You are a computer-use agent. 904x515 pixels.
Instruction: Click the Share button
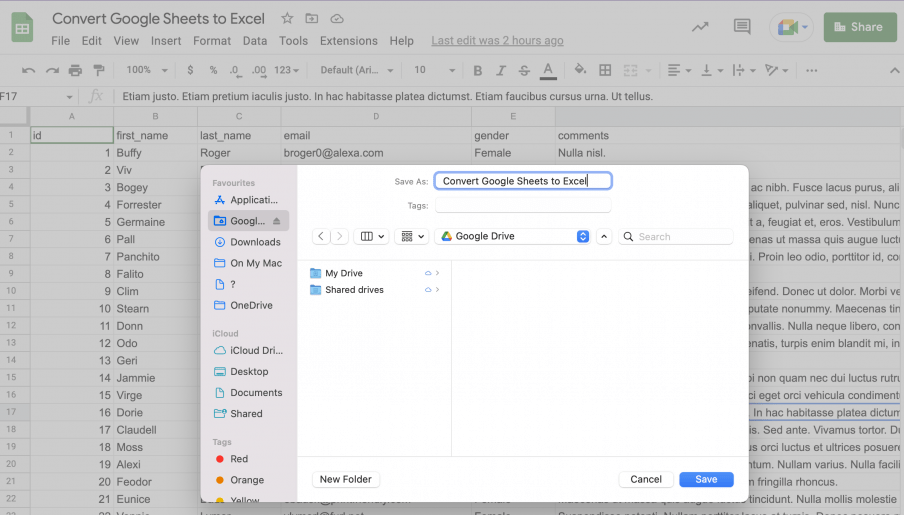tap(860, 27)
